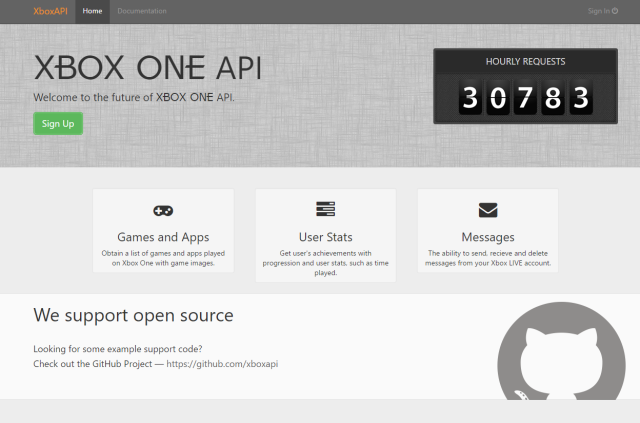The height and width of the screenshot is (423, 640).
Task: Click the envelope Messages icon
Action: pyautogui.click(x=488, y=210)
